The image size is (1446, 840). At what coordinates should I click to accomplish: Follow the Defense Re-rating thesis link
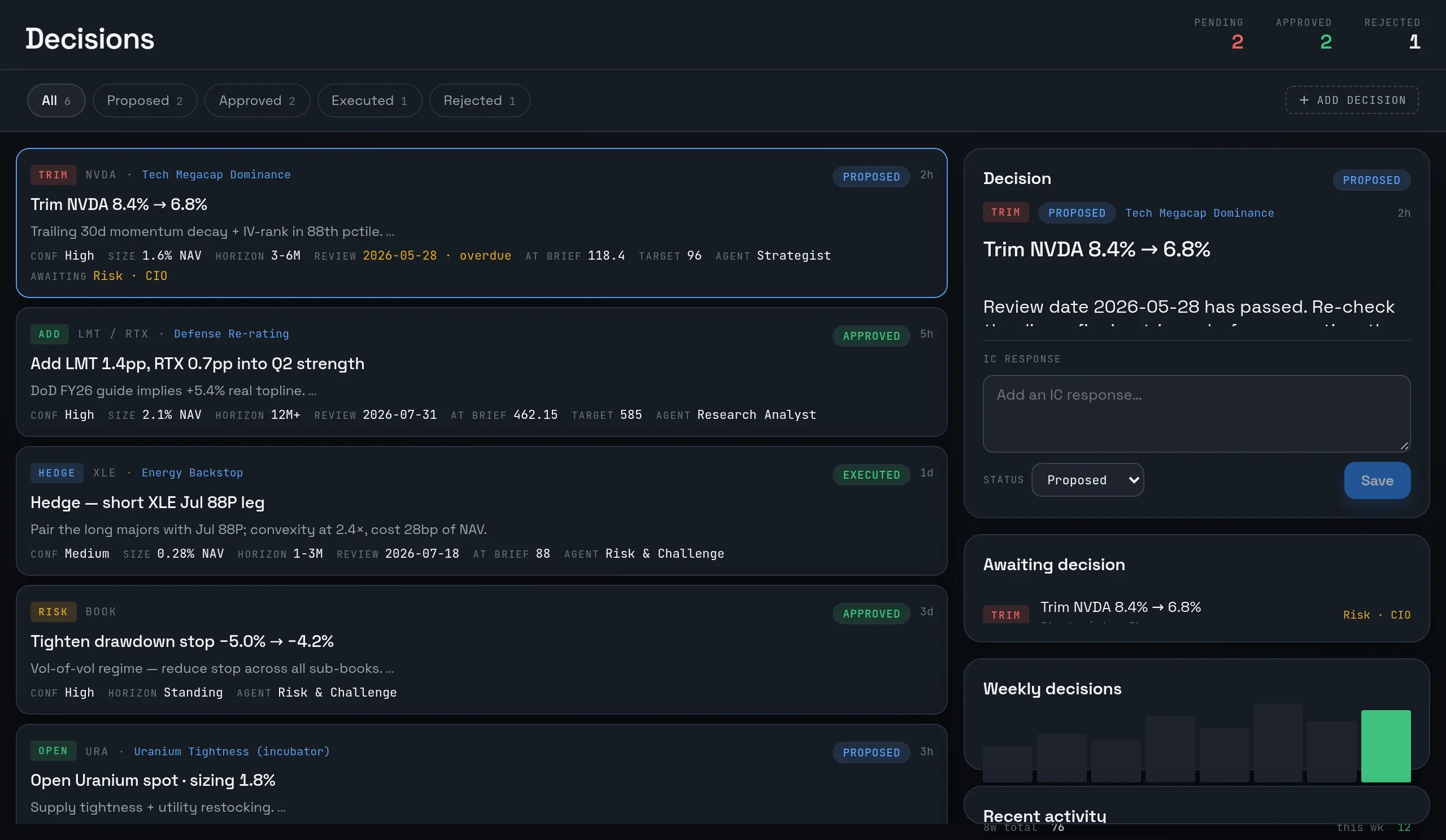point(231,334)
